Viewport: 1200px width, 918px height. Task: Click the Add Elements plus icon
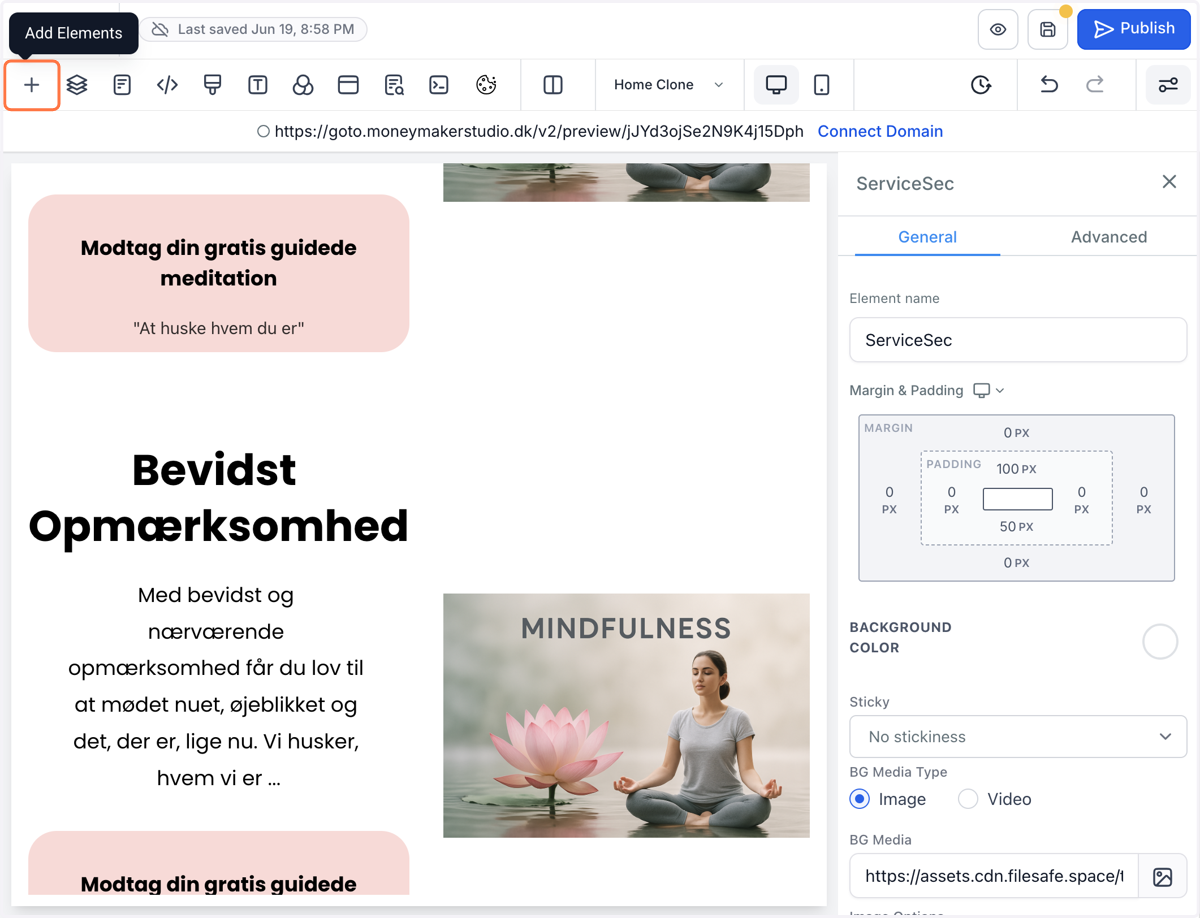(x=32, y=85)
